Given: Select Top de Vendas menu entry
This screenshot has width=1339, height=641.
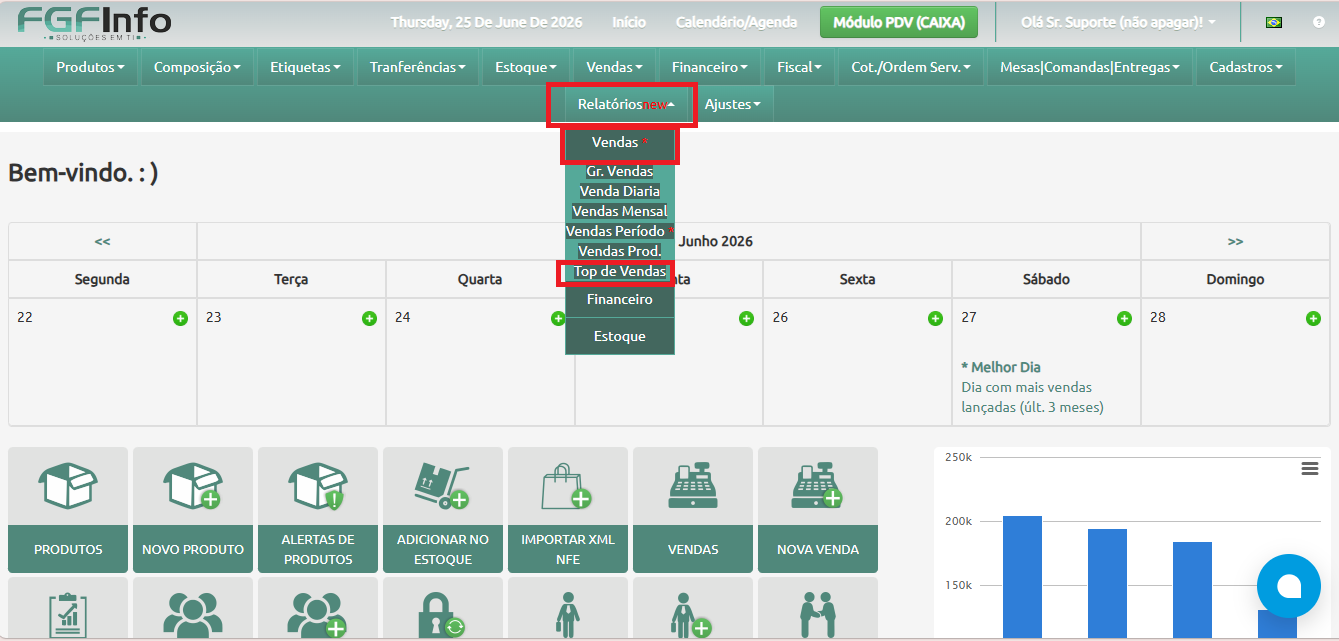Looking at the screenshot, I should click(620, 272).
